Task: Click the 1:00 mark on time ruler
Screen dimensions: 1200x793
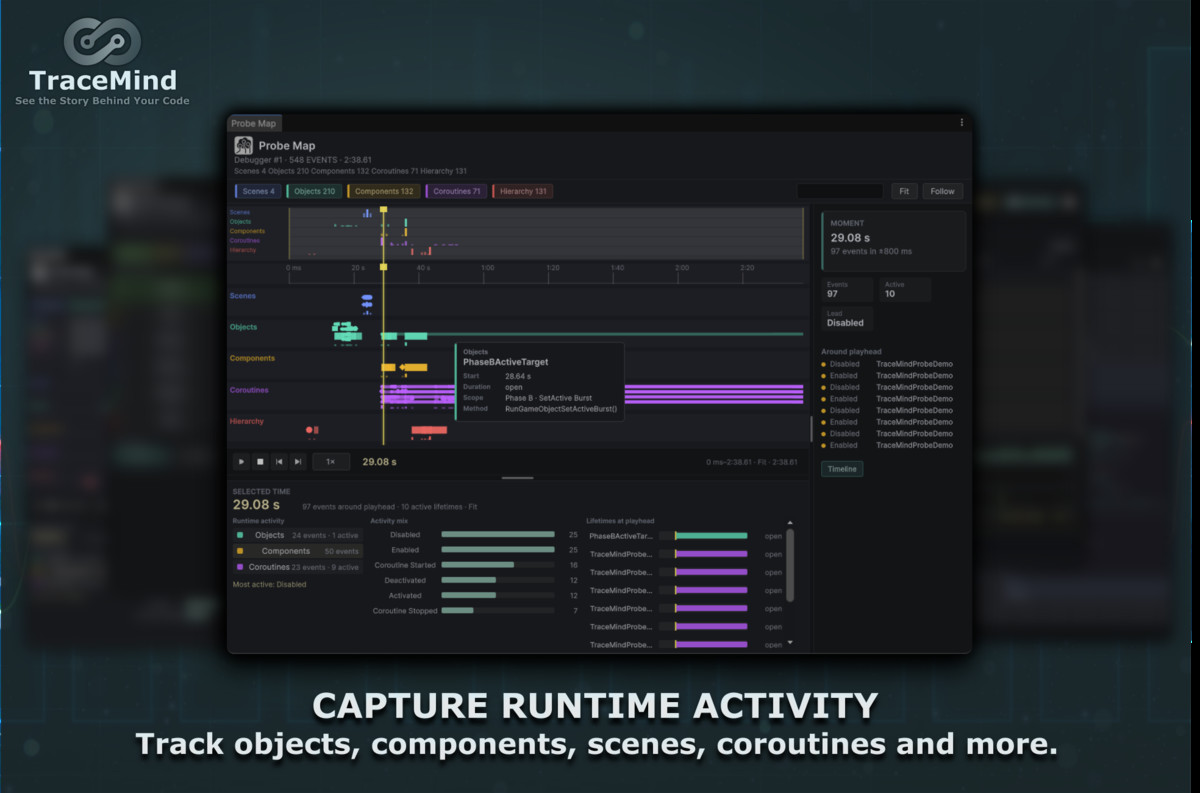Action: (x=488, y=268)
